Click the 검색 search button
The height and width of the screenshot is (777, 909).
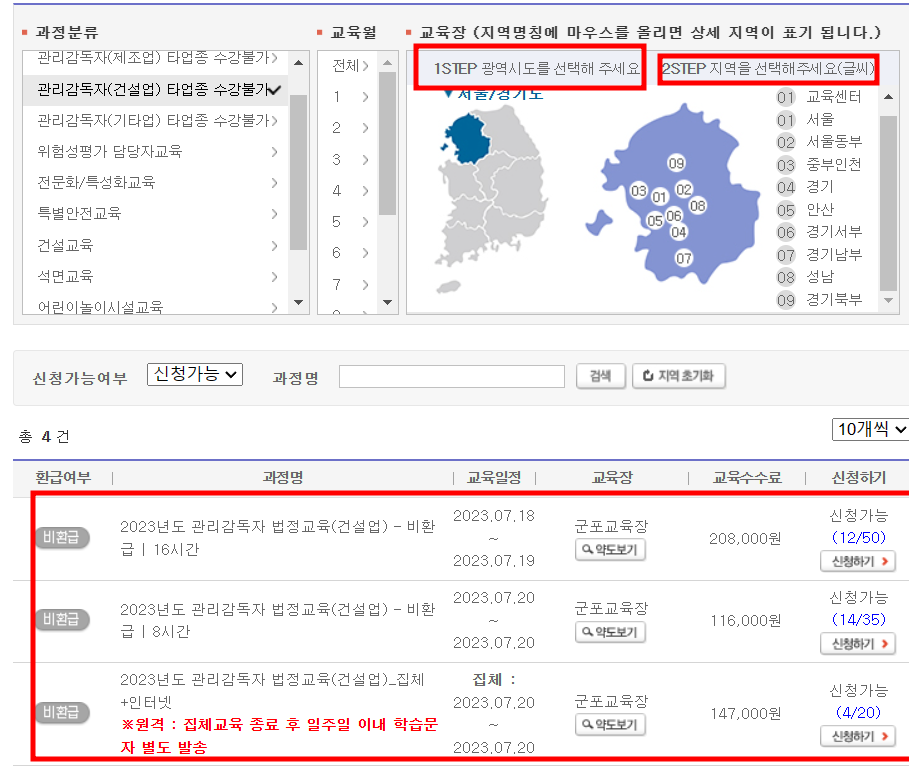[600, 376]
